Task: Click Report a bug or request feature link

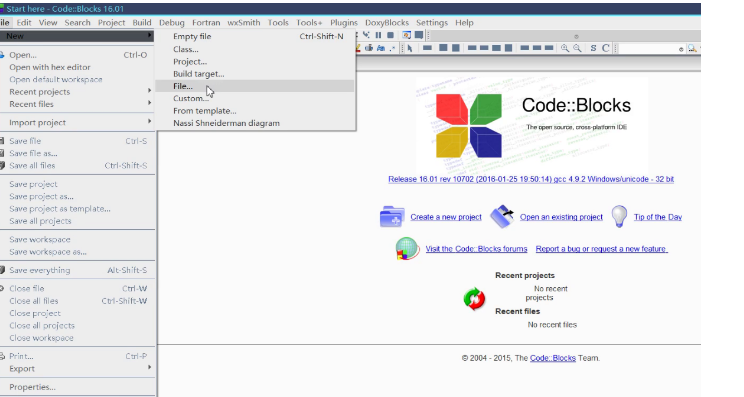Action: coord(602,249)
